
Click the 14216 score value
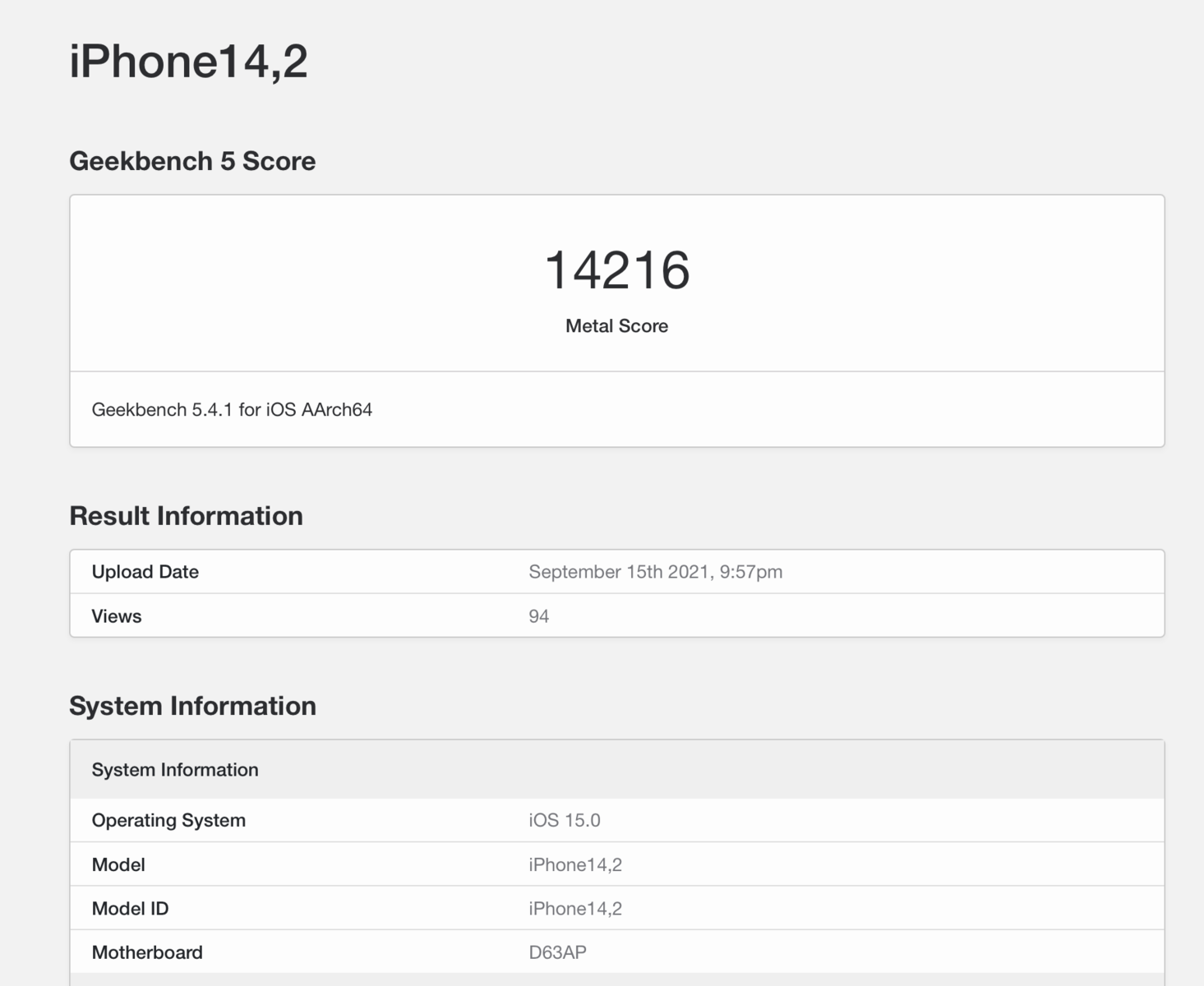[617, 270]
